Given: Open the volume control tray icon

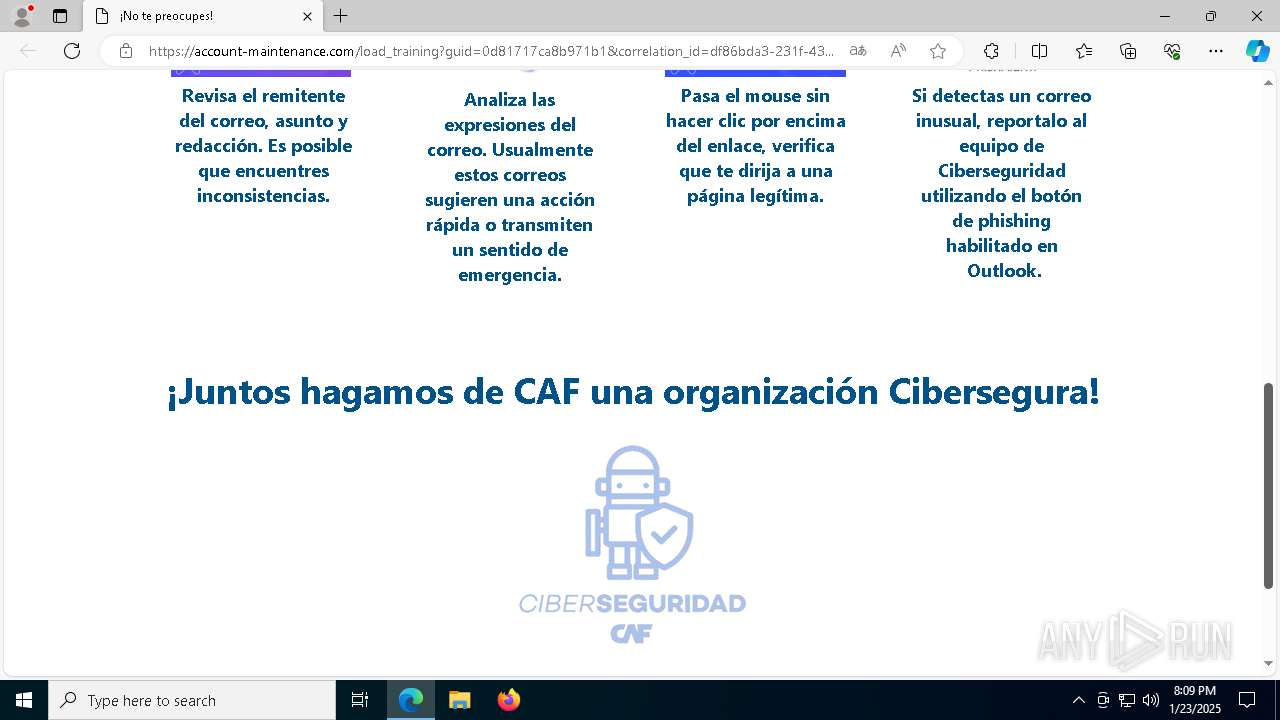Looking at the screenshot, I should point(1151,700).
